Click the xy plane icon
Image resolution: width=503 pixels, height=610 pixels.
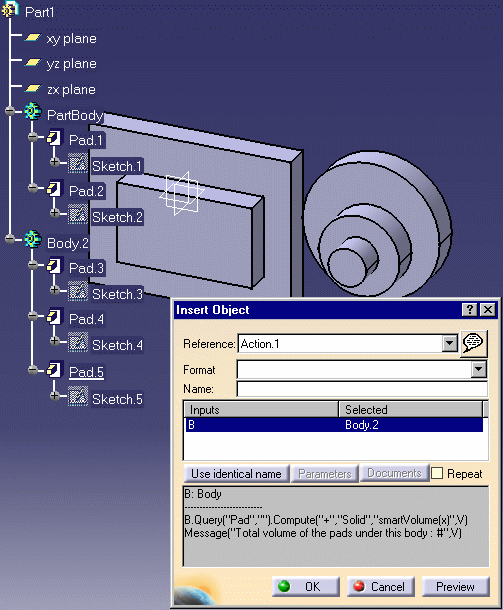coord(33,37)
